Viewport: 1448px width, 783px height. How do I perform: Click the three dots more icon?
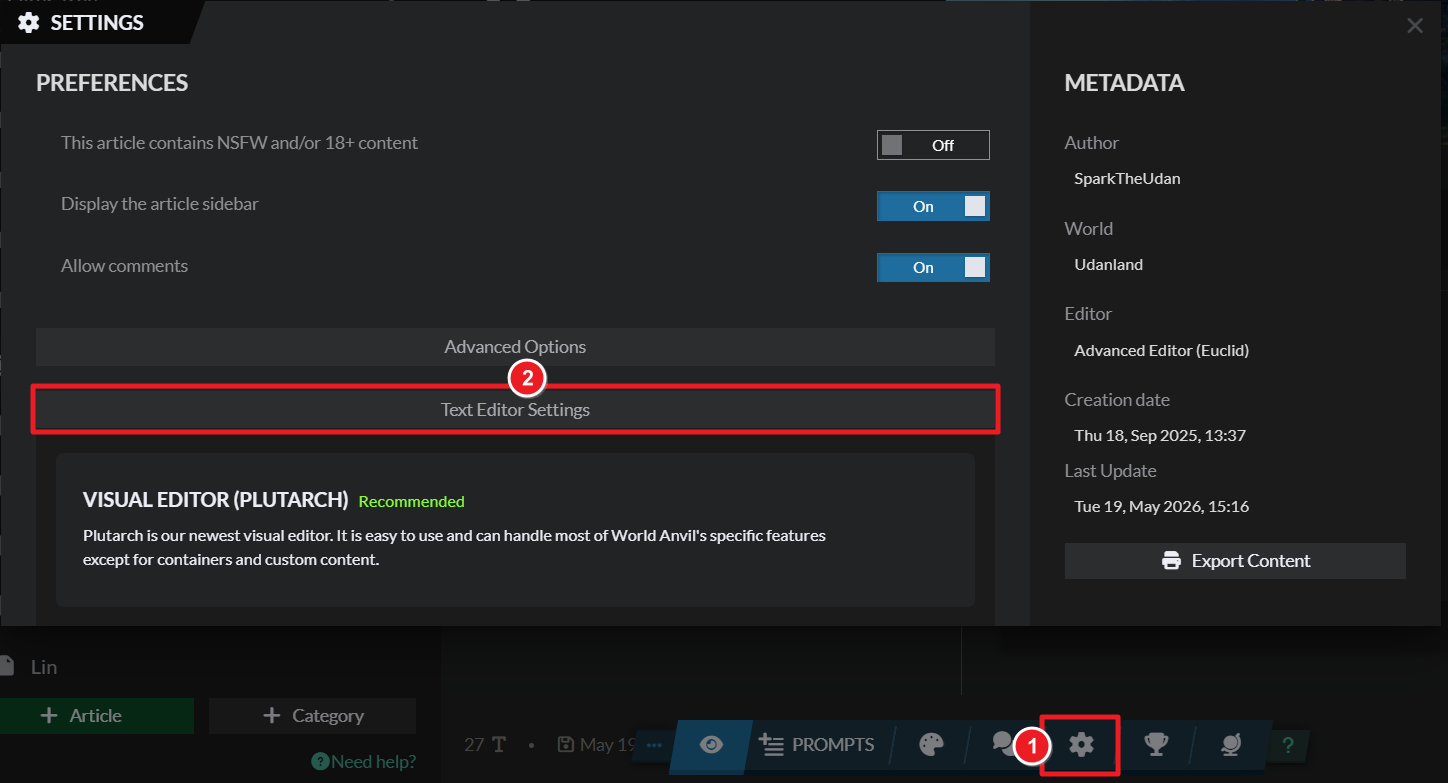click(655, 744)
